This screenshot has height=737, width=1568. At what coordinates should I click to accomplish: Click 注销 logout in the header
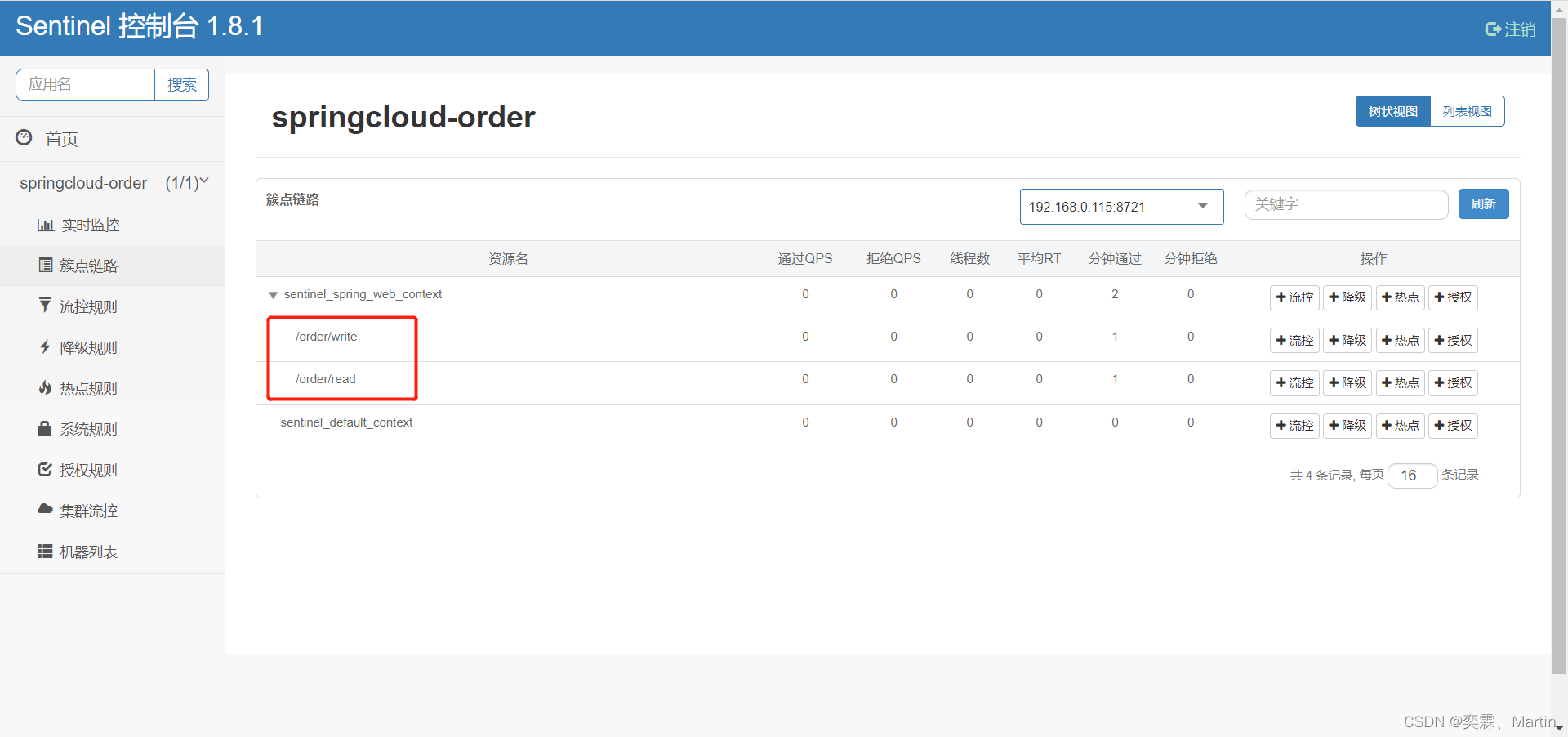[x=1510, y=29]
